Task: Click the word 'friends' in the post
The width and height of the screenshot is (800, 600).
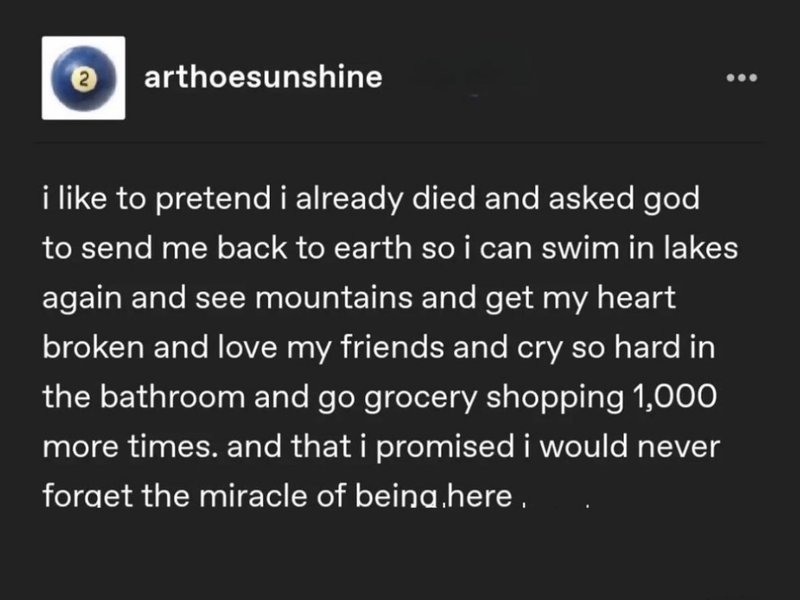Action: [392, 347]
